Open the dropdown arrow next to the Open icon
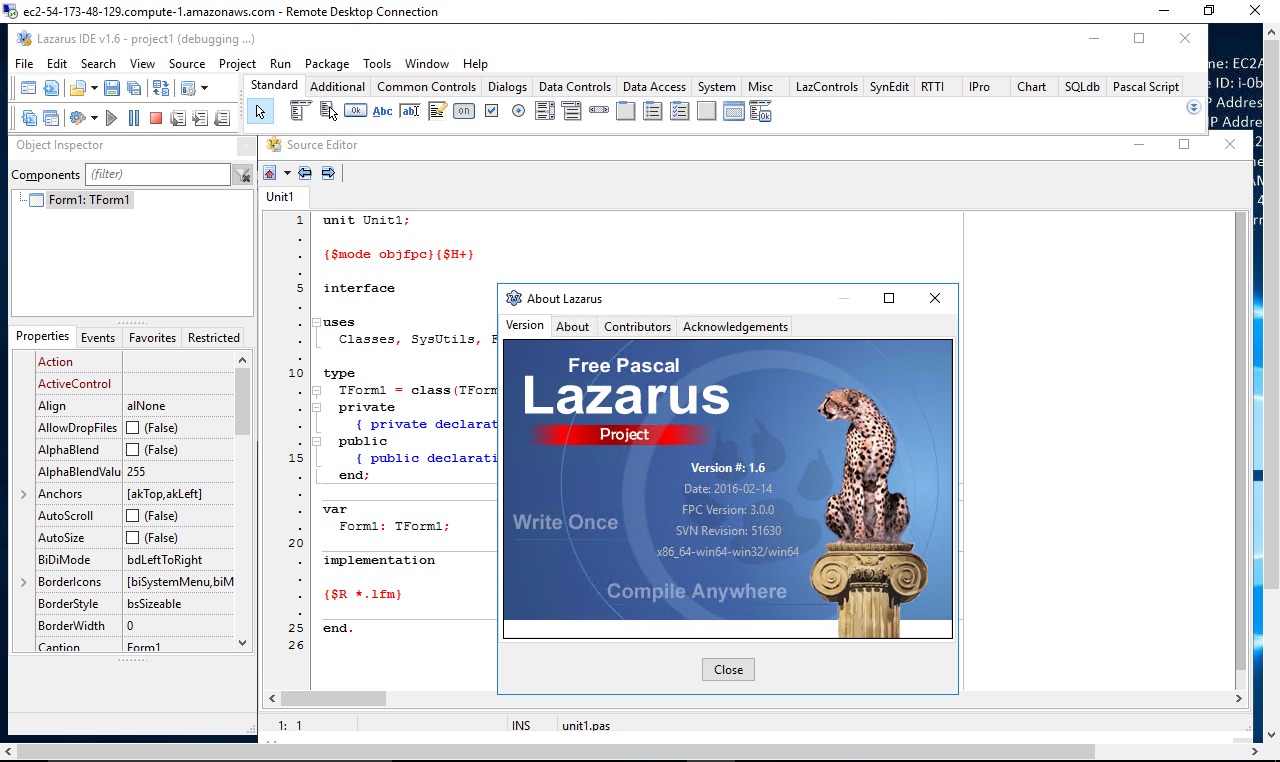 (95, 88)
